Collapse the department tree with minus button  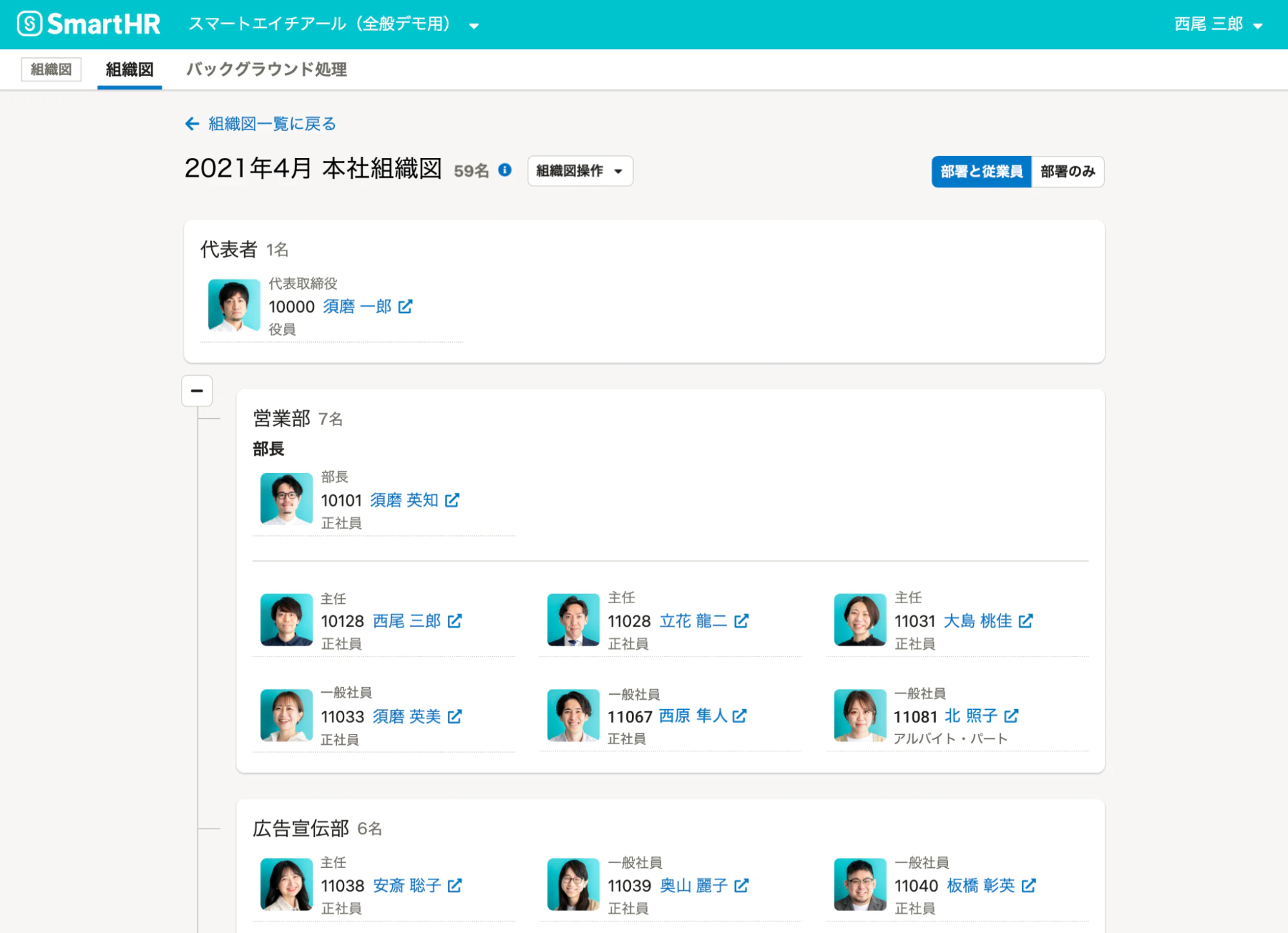tap(197, 391)
